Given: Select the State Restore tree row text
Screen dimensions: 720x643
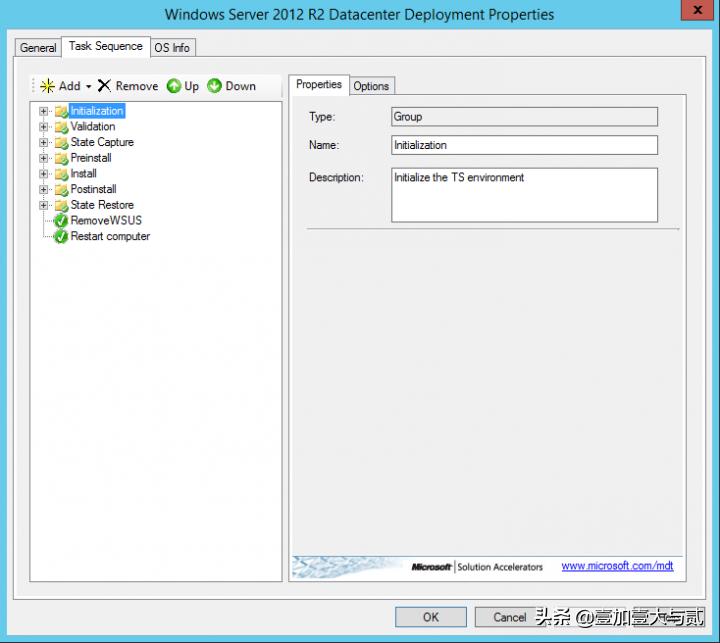Looking at the screenshot, I should tap(102, 205).
